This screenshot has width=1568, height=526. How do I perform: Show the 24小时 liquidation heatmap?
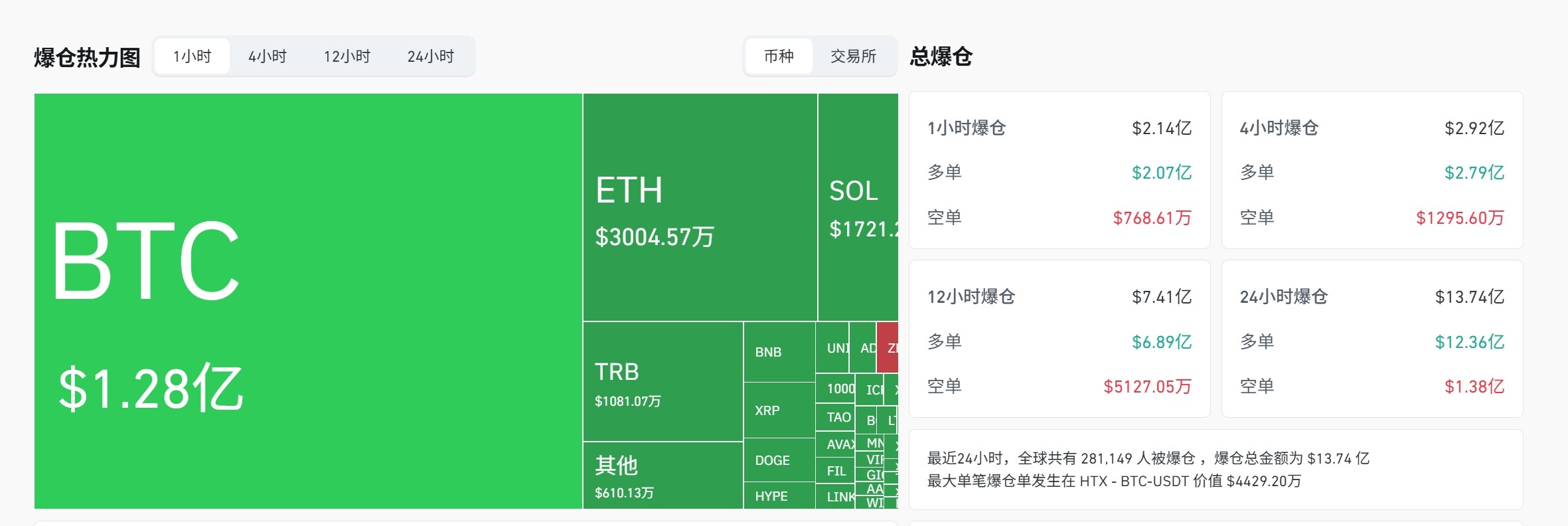[x=431, y=56]
